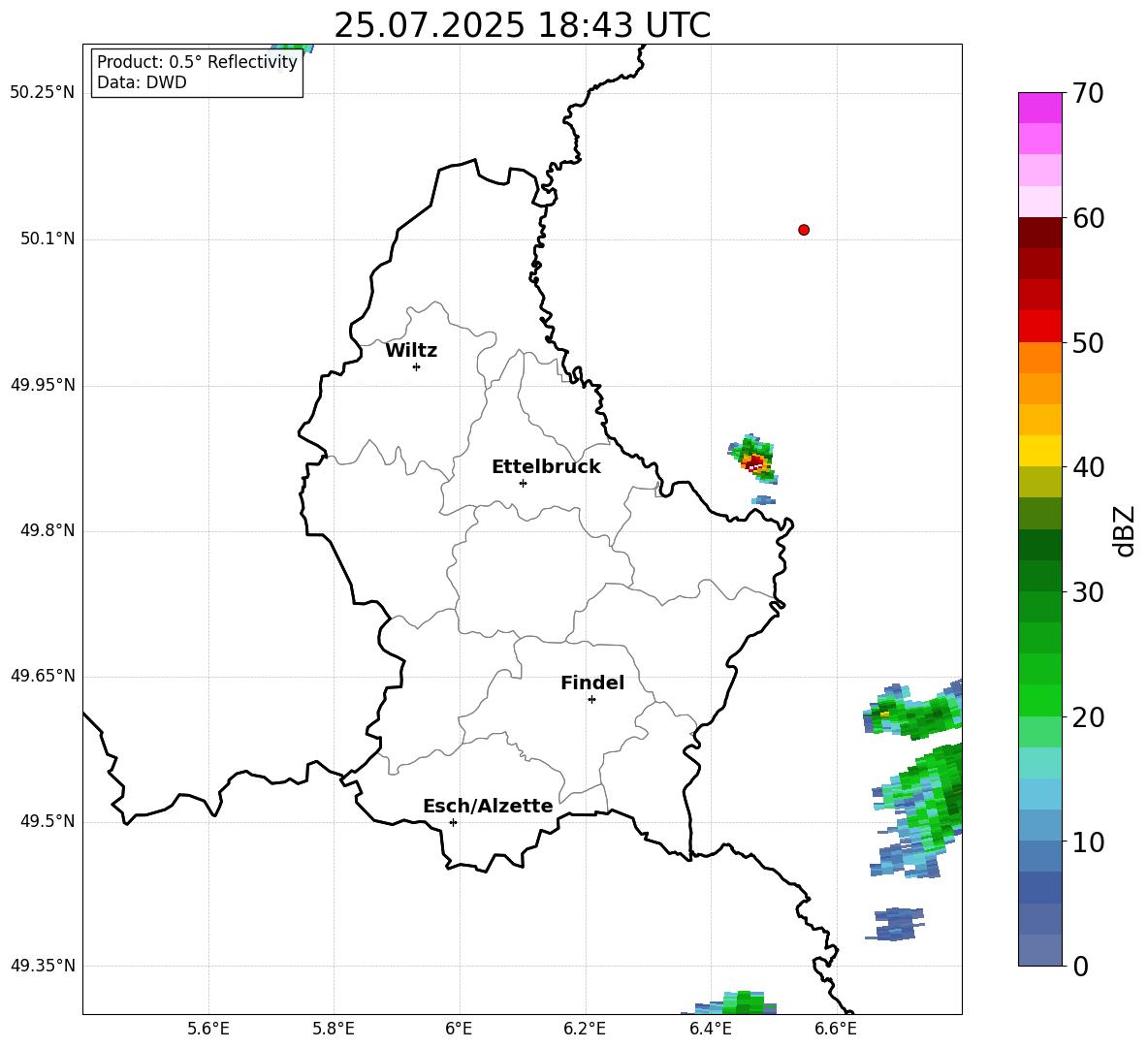
Task: Click the strong red storm cell near 6.45°E
Action: 755,462
